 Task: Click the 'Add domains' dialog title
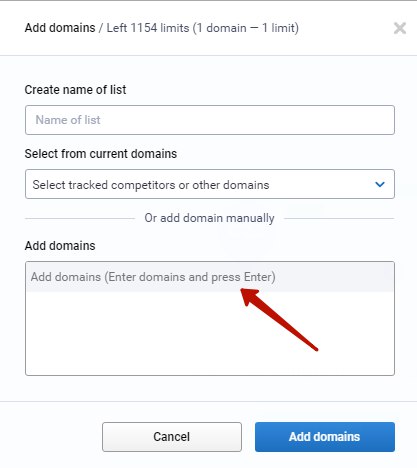[60, 28]
